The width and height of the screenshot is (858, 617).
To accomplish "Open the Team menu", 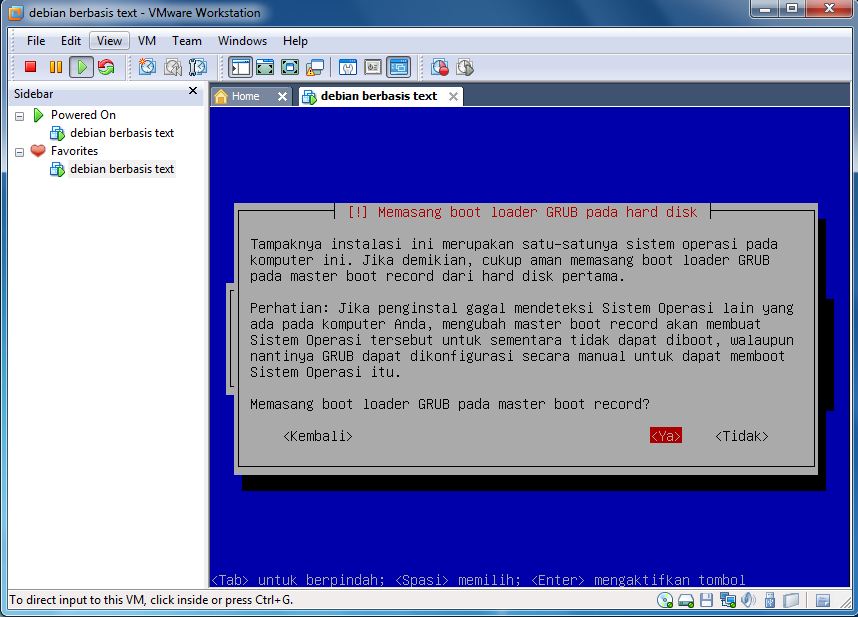I will [x=187, y=41].
